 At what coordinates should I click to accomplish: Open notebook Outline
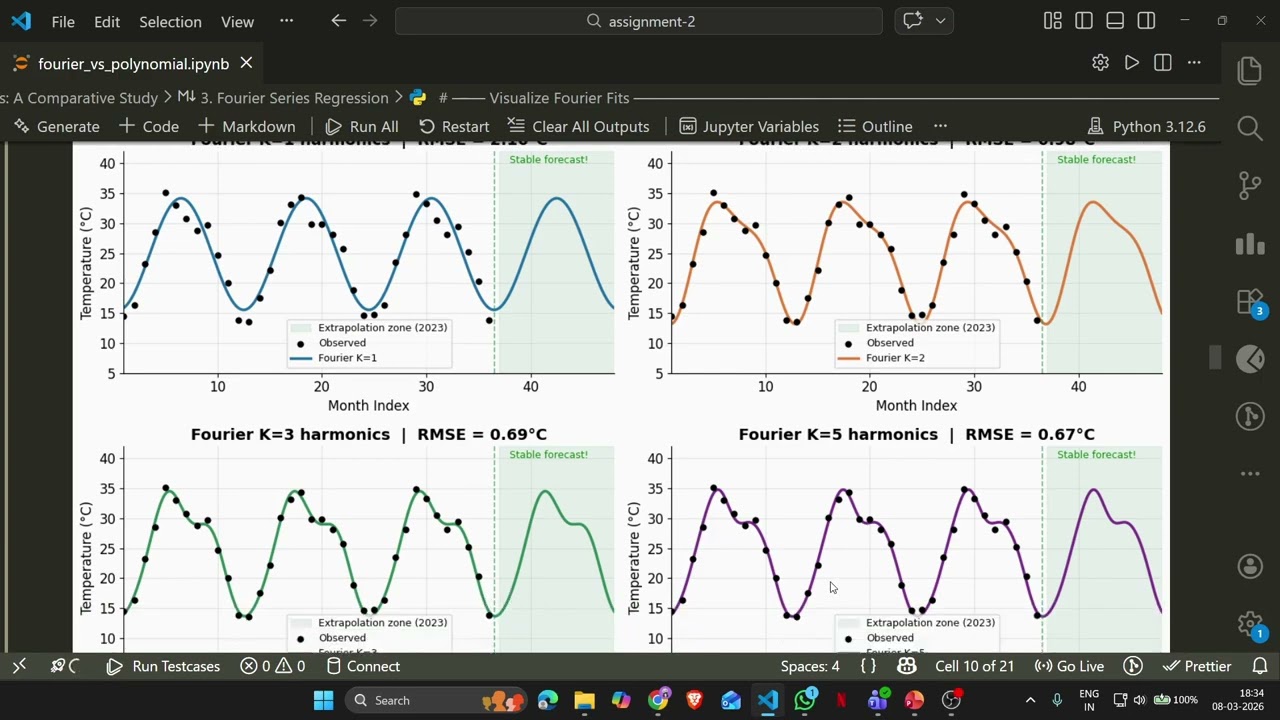pos(875,126)
